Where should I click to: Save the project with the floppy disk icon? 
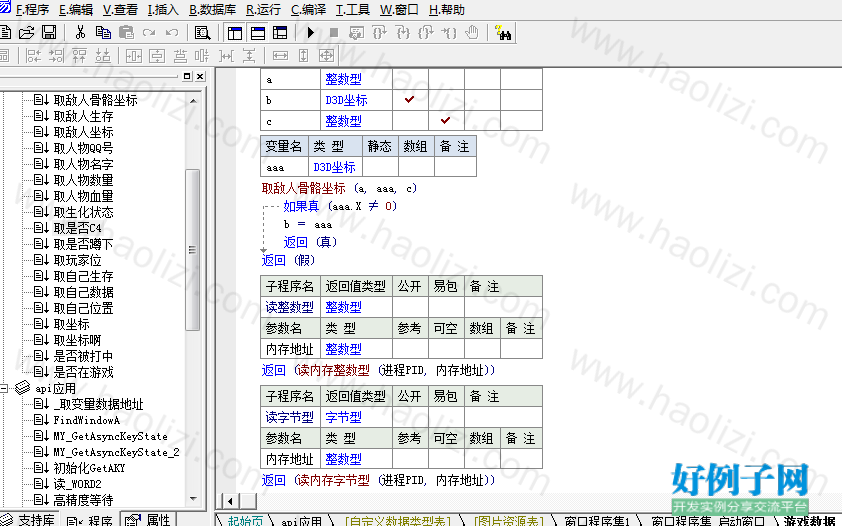[49, 33]
